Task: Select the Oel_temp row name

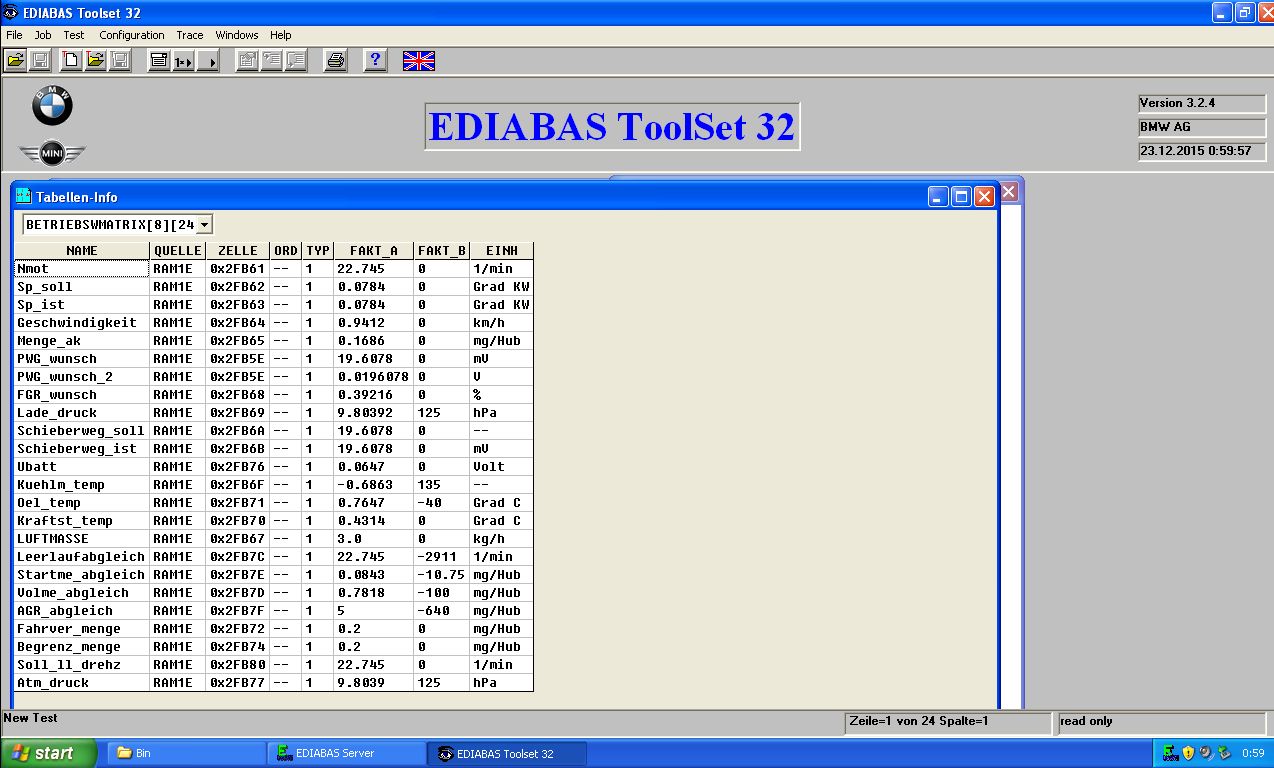Action: (x=82, y=503)
